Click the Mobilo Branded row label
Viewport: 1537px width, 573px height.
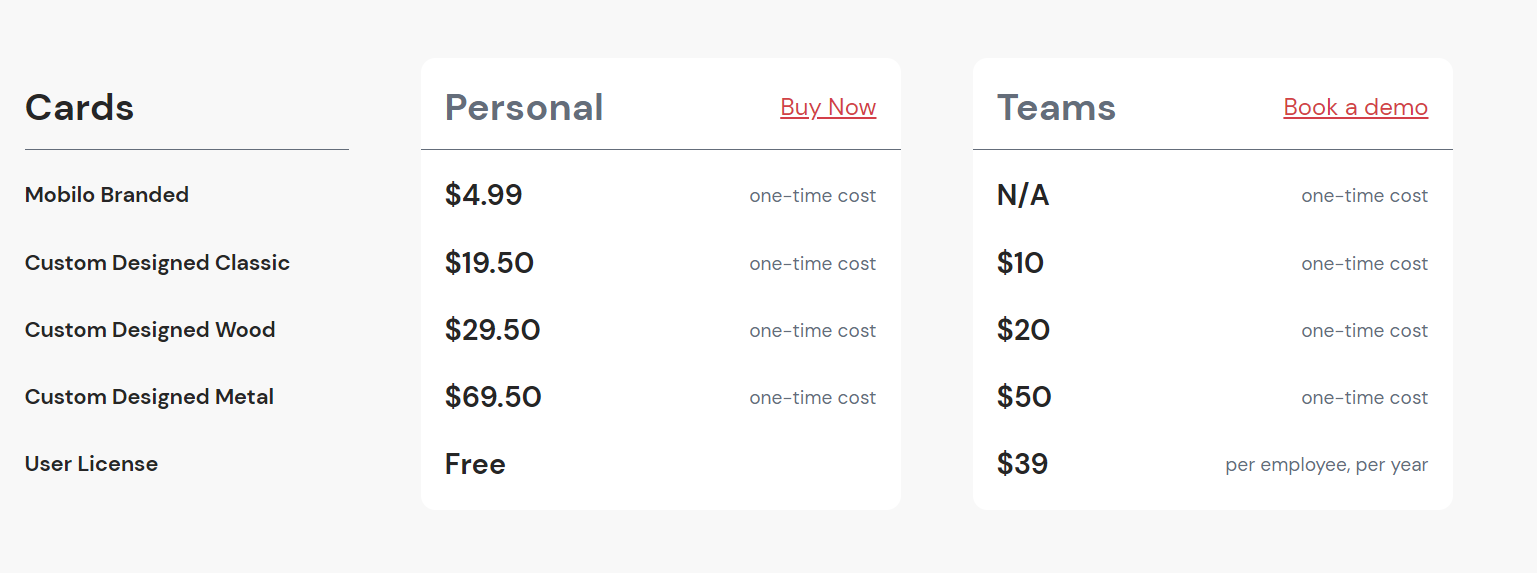click(x=107, y=195)
